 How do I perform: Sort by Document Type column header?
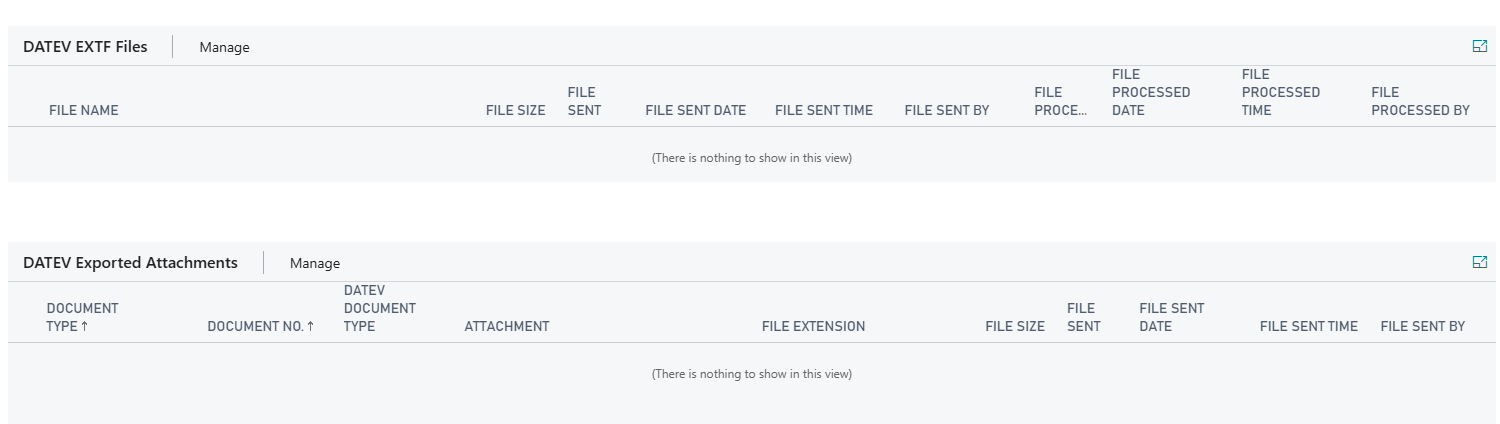pos(82,317)
